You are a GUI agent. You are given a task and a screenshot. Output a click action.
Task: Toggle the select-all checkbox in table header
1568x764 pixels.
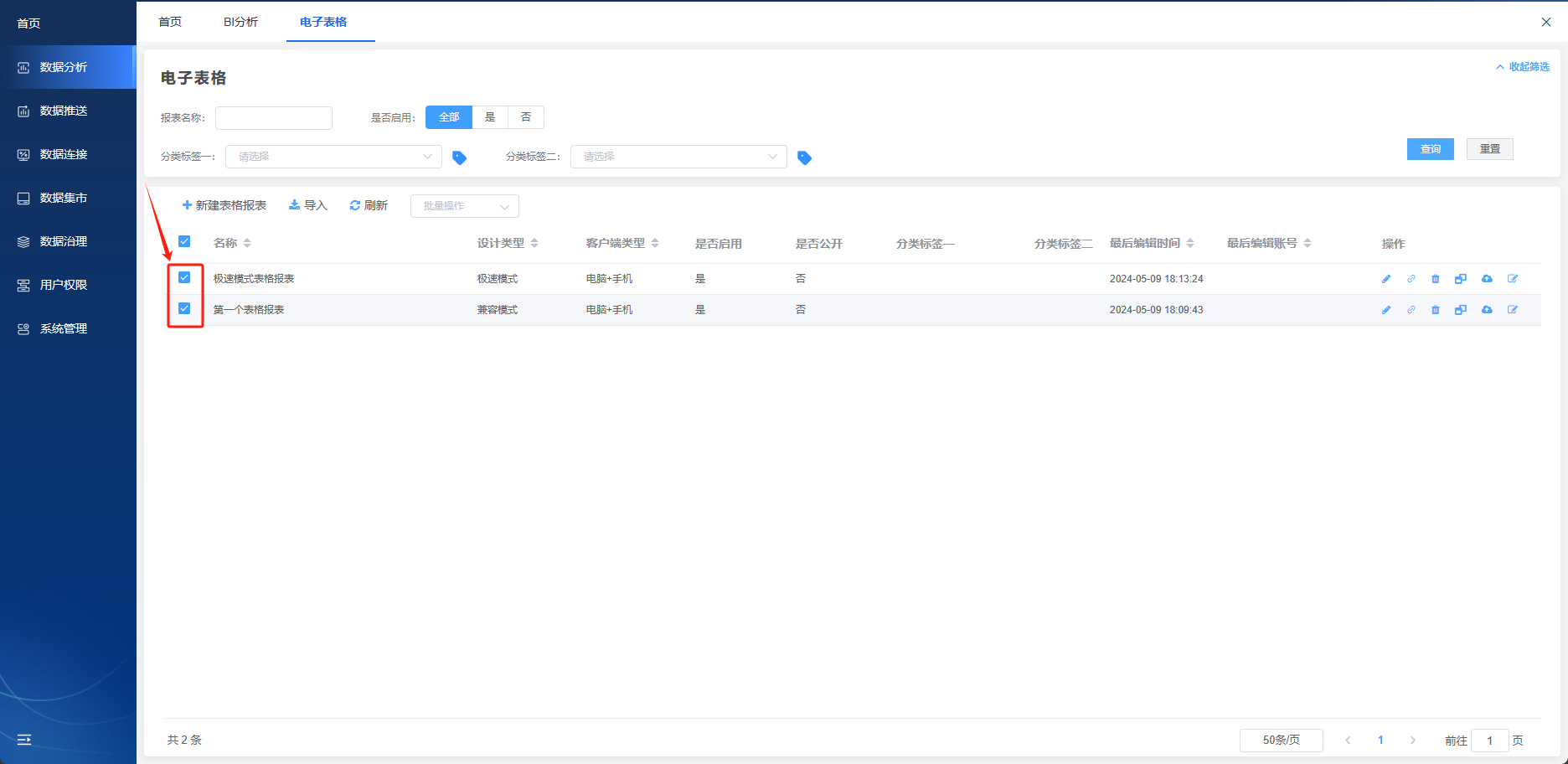184,241
